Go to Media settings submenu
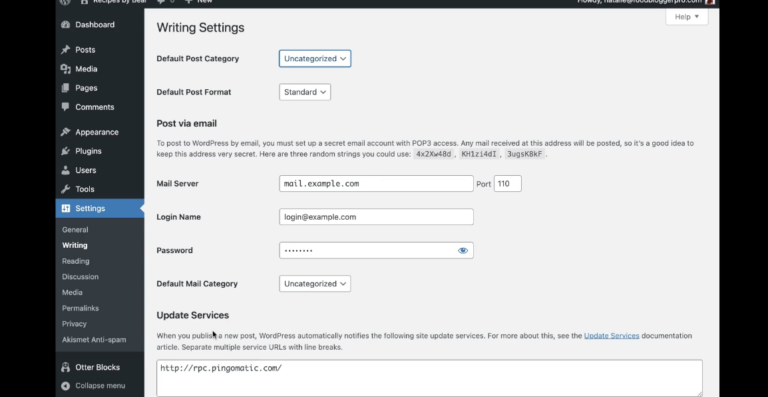This screenshot has height=397, width=768. [72, 292]
